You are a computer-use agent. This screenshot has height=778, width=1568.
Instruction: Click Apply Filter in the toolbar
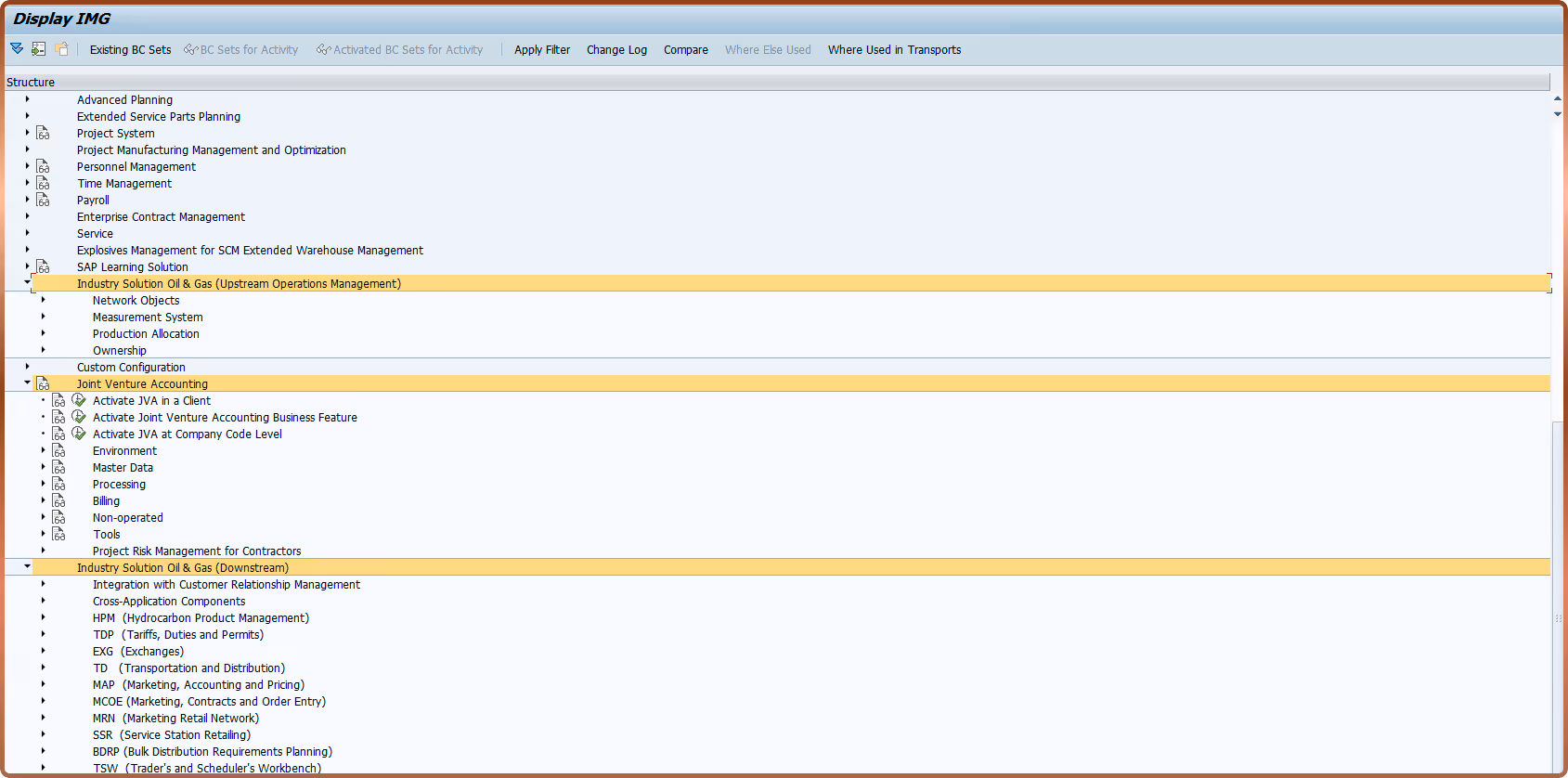(542, 50)
